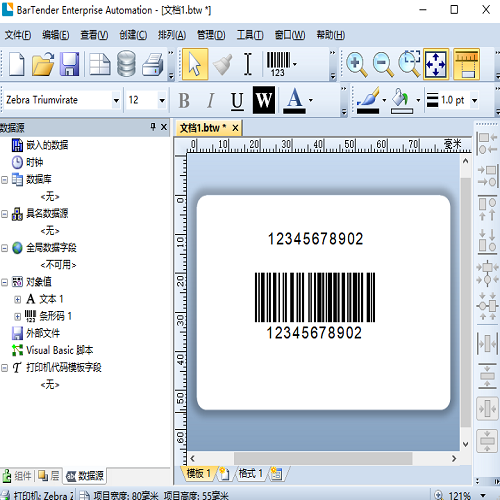The width and height of the screenshot is (500, 500).
Task: Switch to the 层 panel tab
Action: tap(49, 476)
